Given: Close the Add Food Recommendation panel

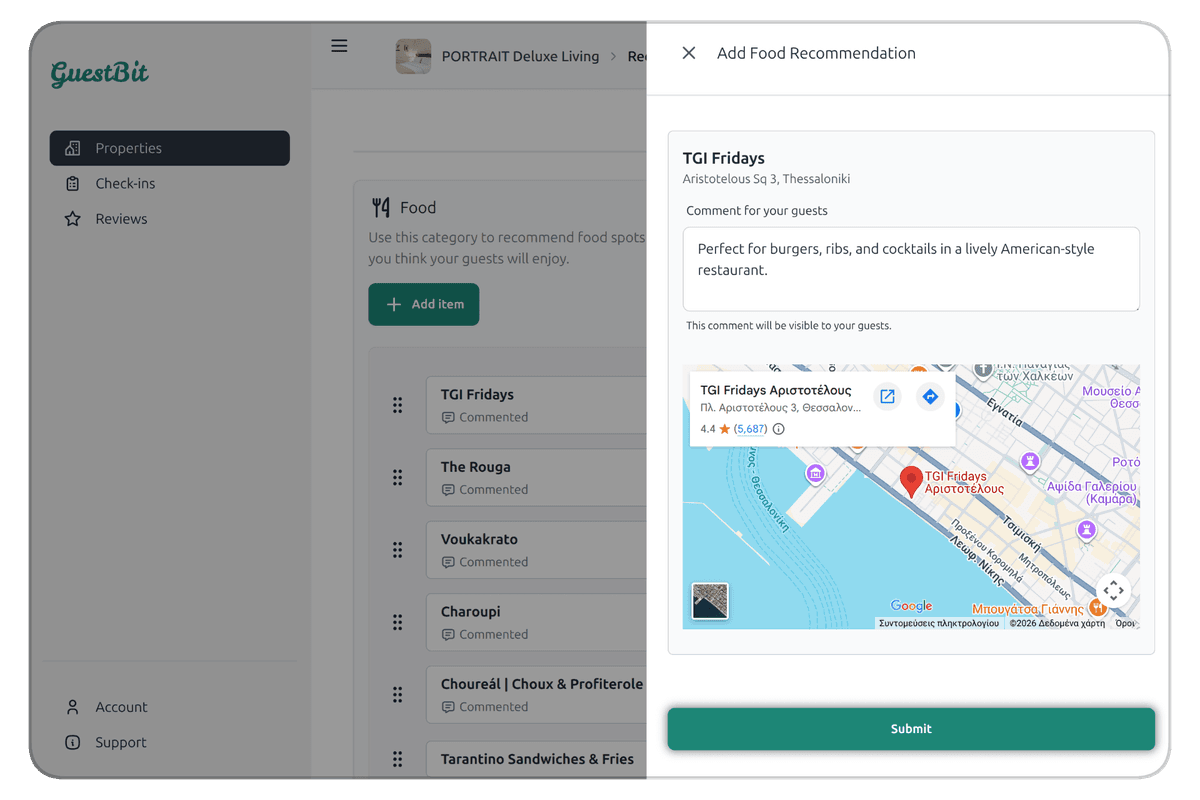Looking at the screenshot, I should (687, 52).
